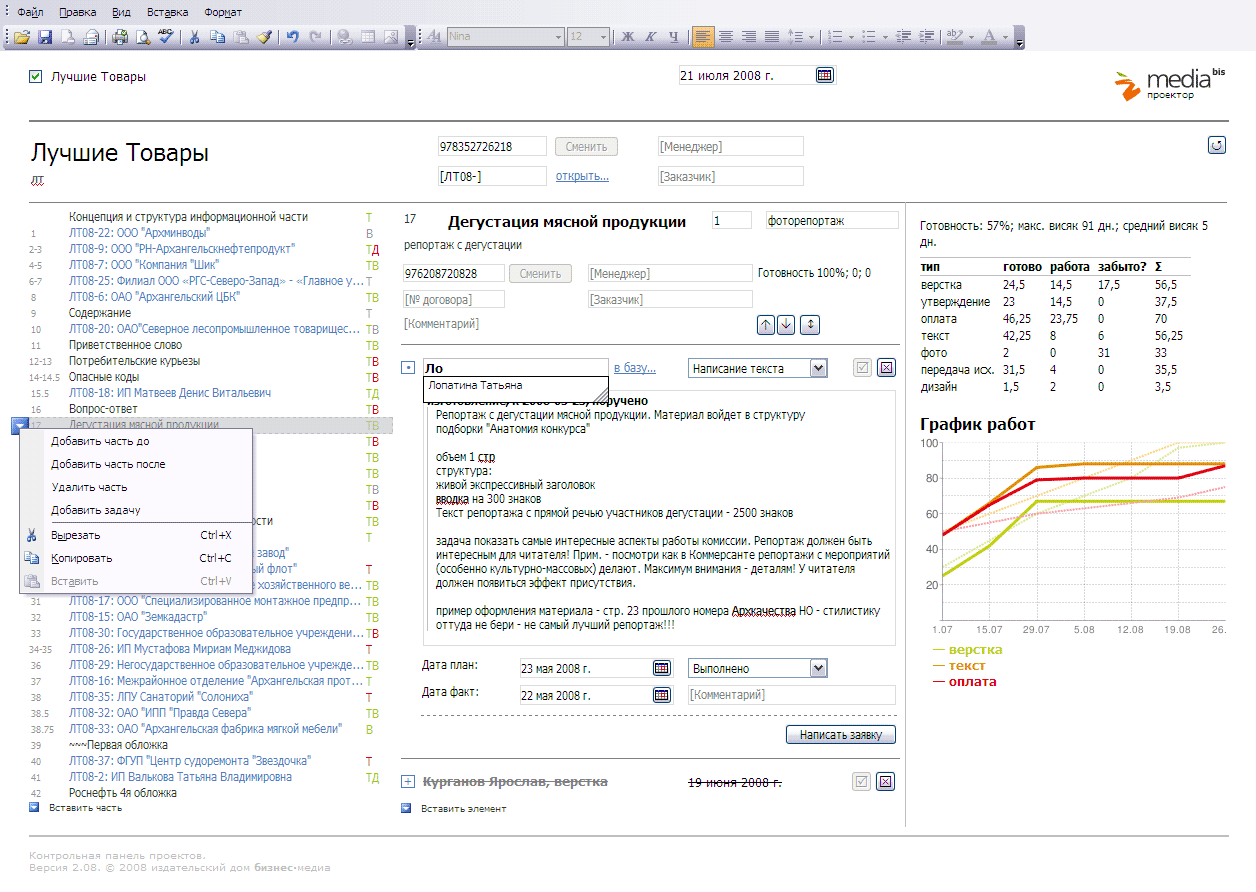This screenshot has height=892, width=1256.
Task: Open calendar picker next to 21 июля 2008
Action: coord(824,75)
